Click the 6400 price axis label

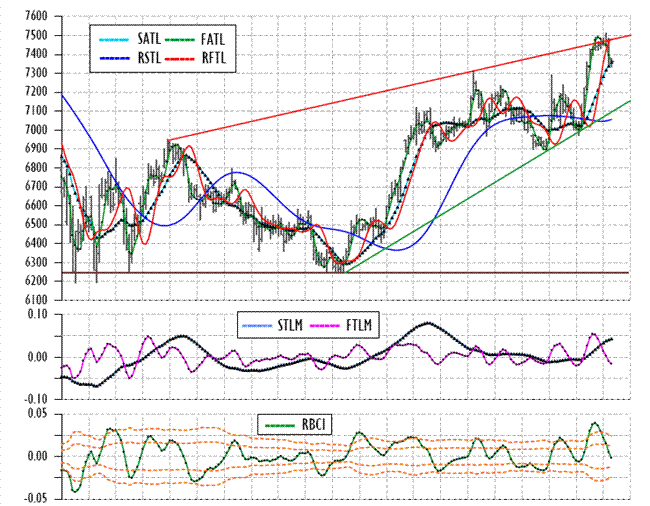pyautogui.click(x=36, y=243)
